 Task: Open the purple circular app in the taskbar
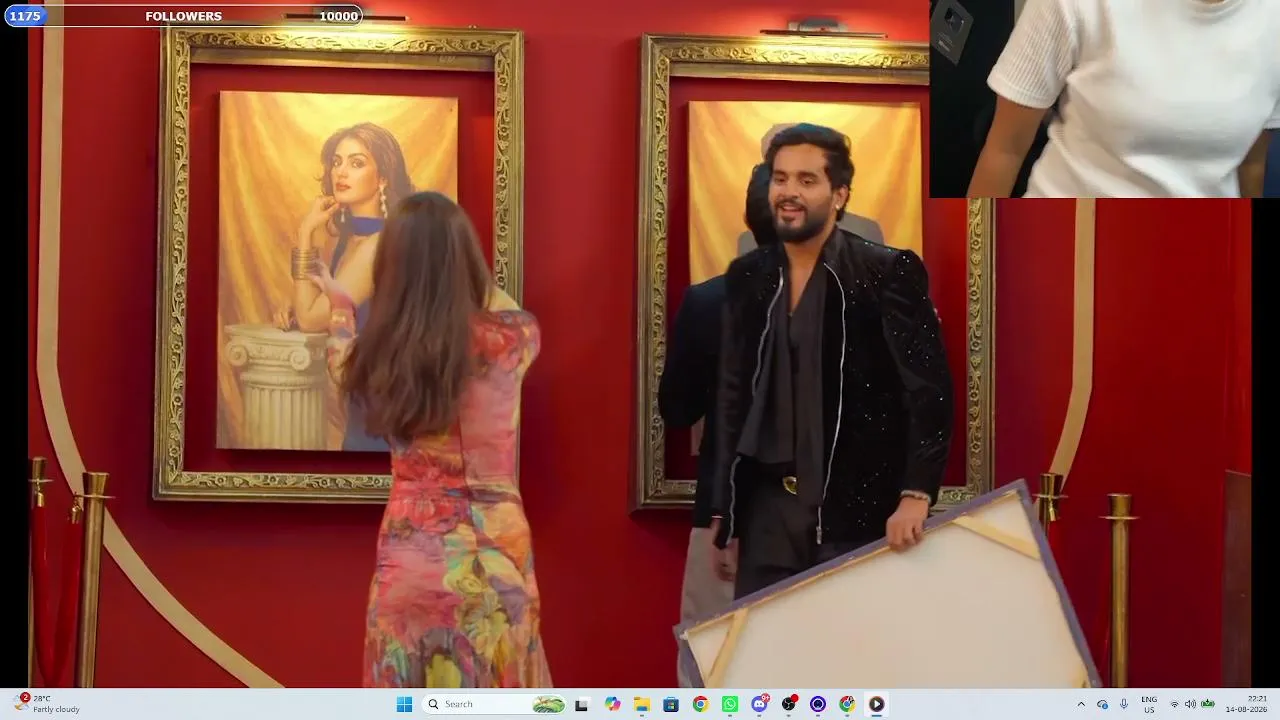(x=818, y=704)
